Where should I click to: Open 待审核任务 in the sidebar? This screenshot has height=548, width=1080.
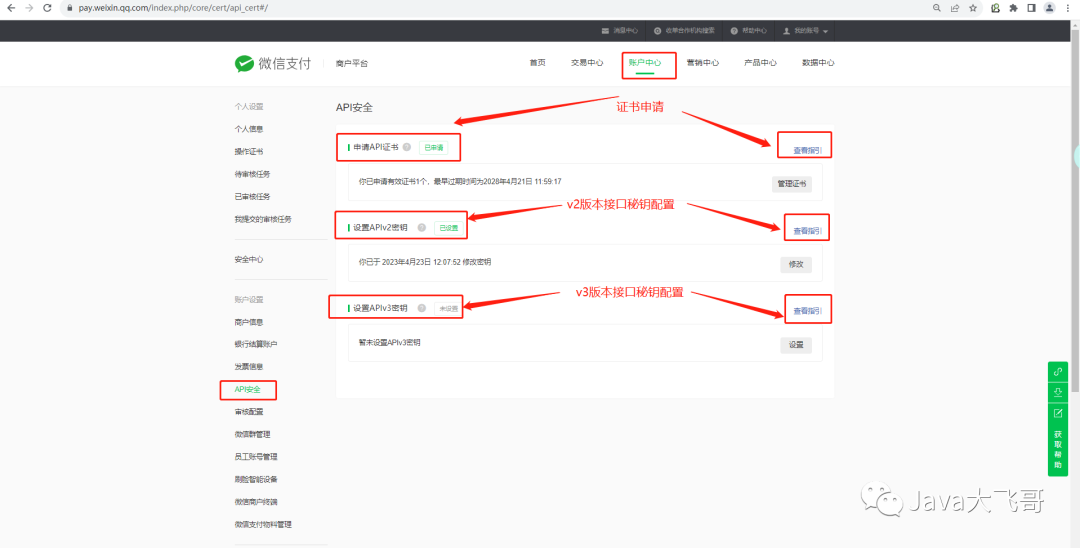coord(252,174)
